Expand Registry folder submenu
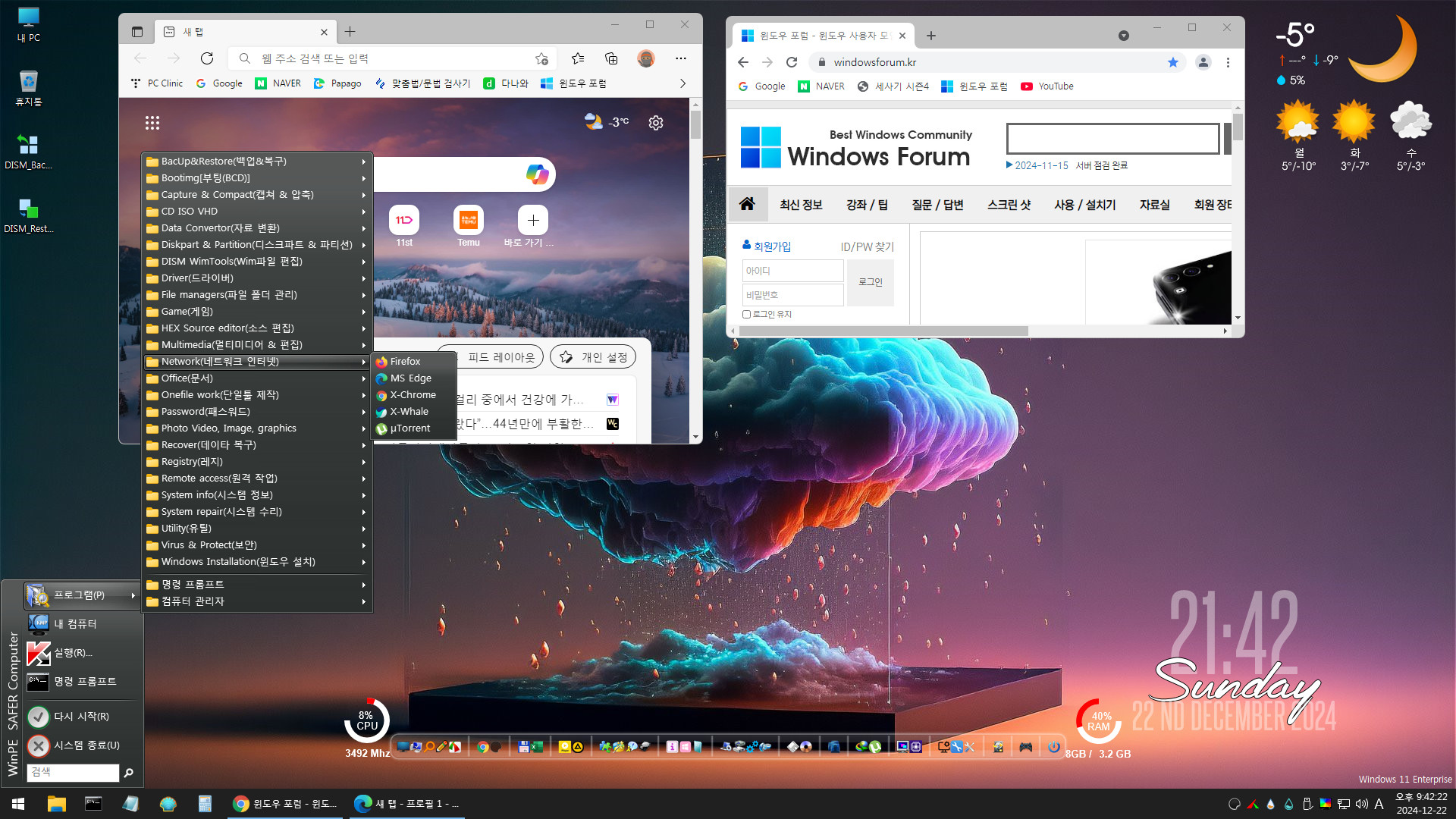 click(x=256, y=462)
